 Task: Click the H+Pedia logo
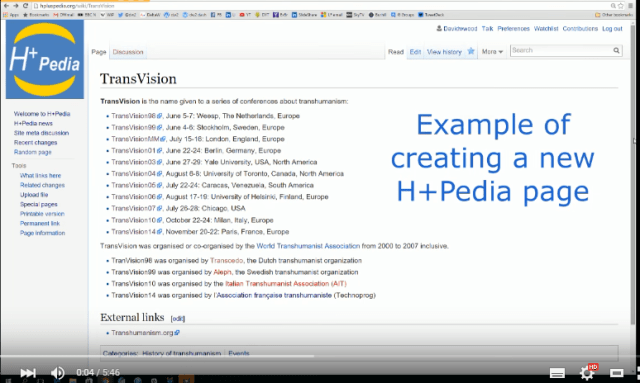(45, 60)
